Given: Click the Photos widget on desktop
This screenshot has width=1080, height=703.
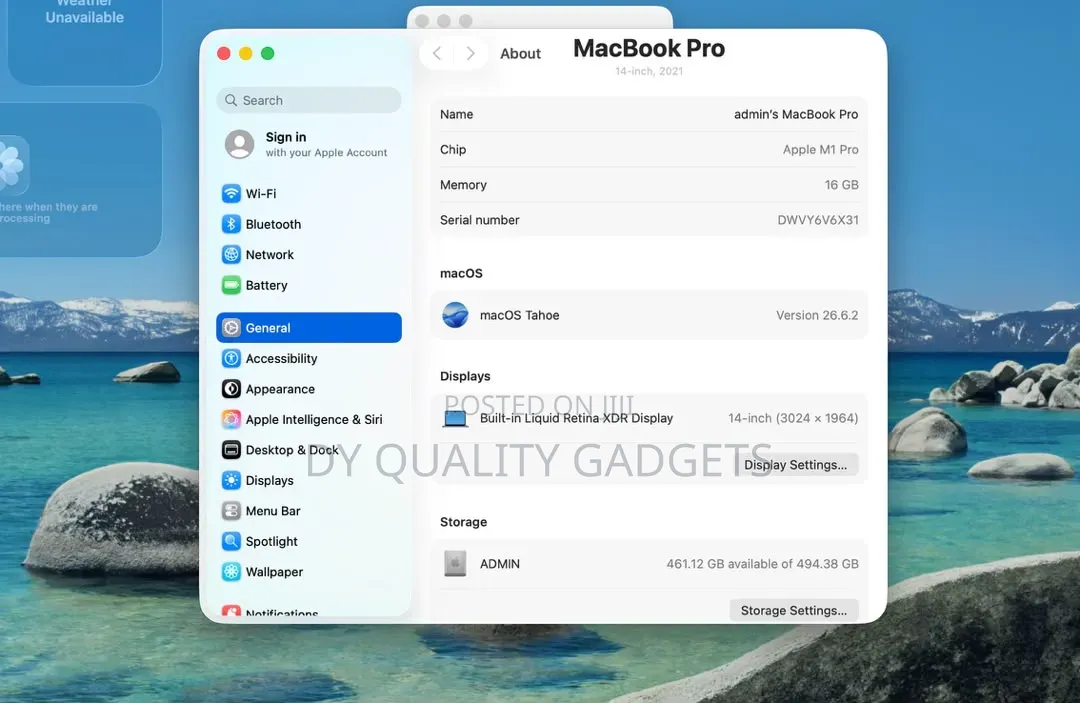Looking at the screenshot, I should click(81, 180).
